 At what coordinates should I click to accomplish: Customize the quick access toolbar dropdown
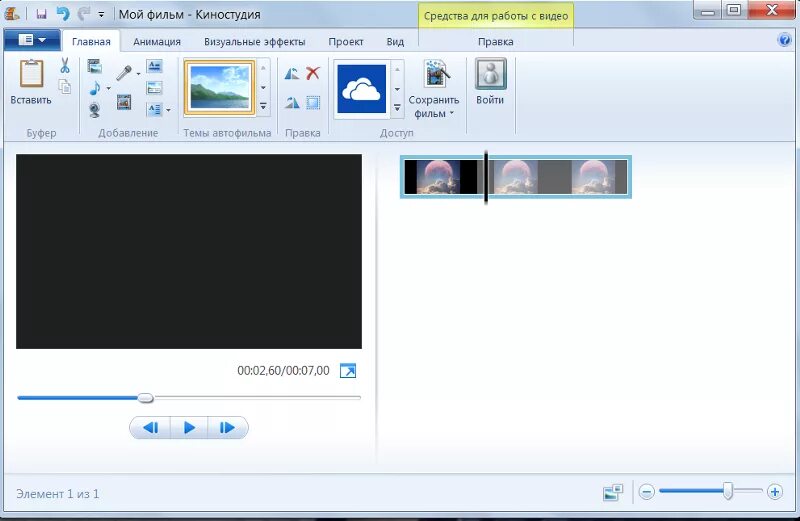[x=101, y=15]
